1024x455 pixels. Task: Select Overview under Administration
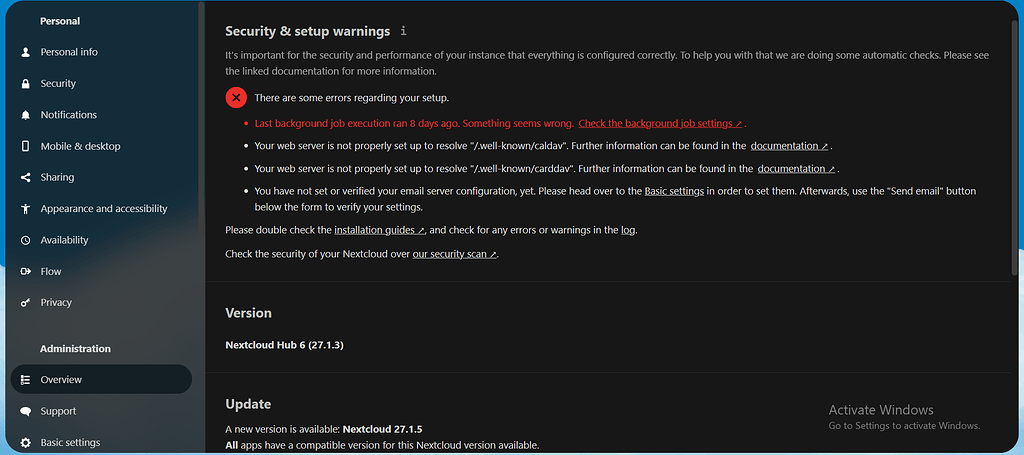click(101, 380)
